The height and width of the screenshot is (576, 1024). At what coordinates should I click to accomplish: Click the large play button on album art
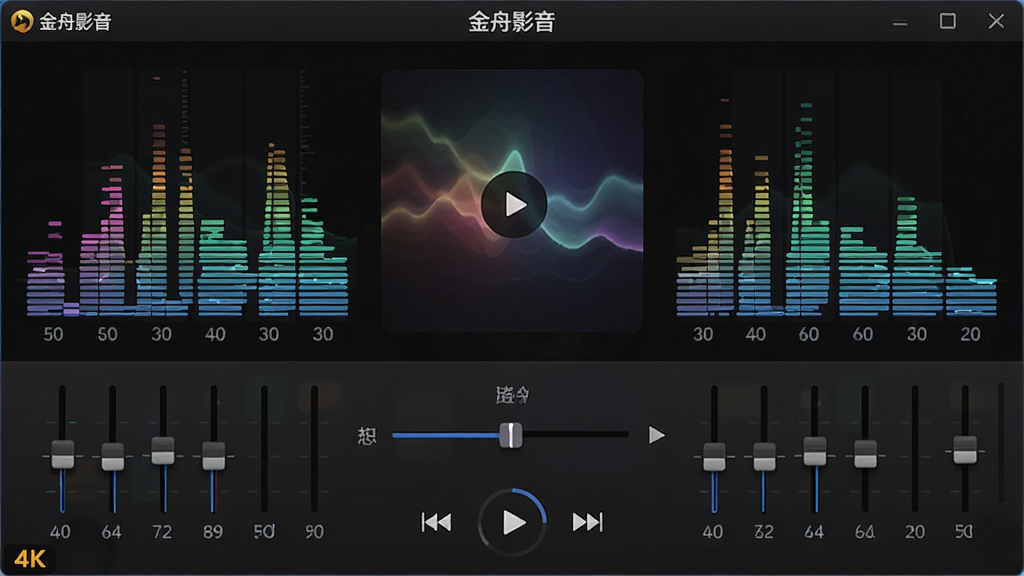tap(514, 204)
